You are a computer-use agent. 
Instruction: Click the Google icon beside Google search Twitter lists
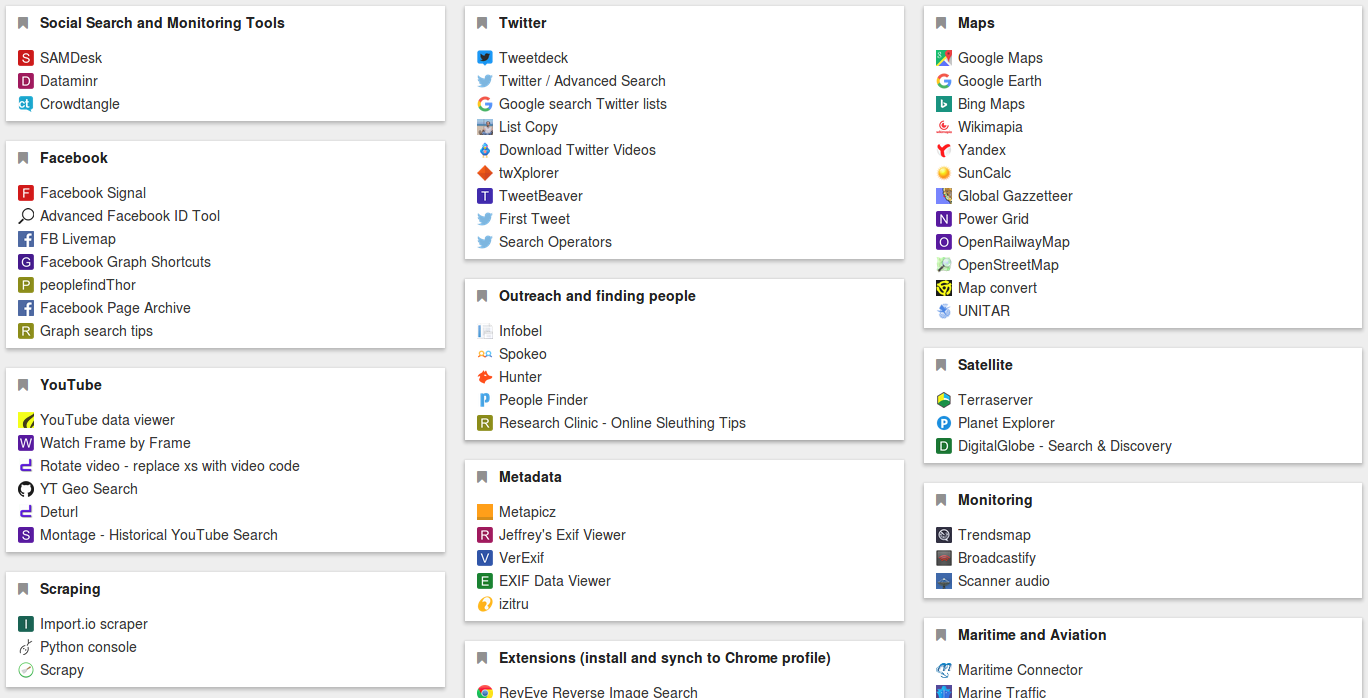(485, 104)
